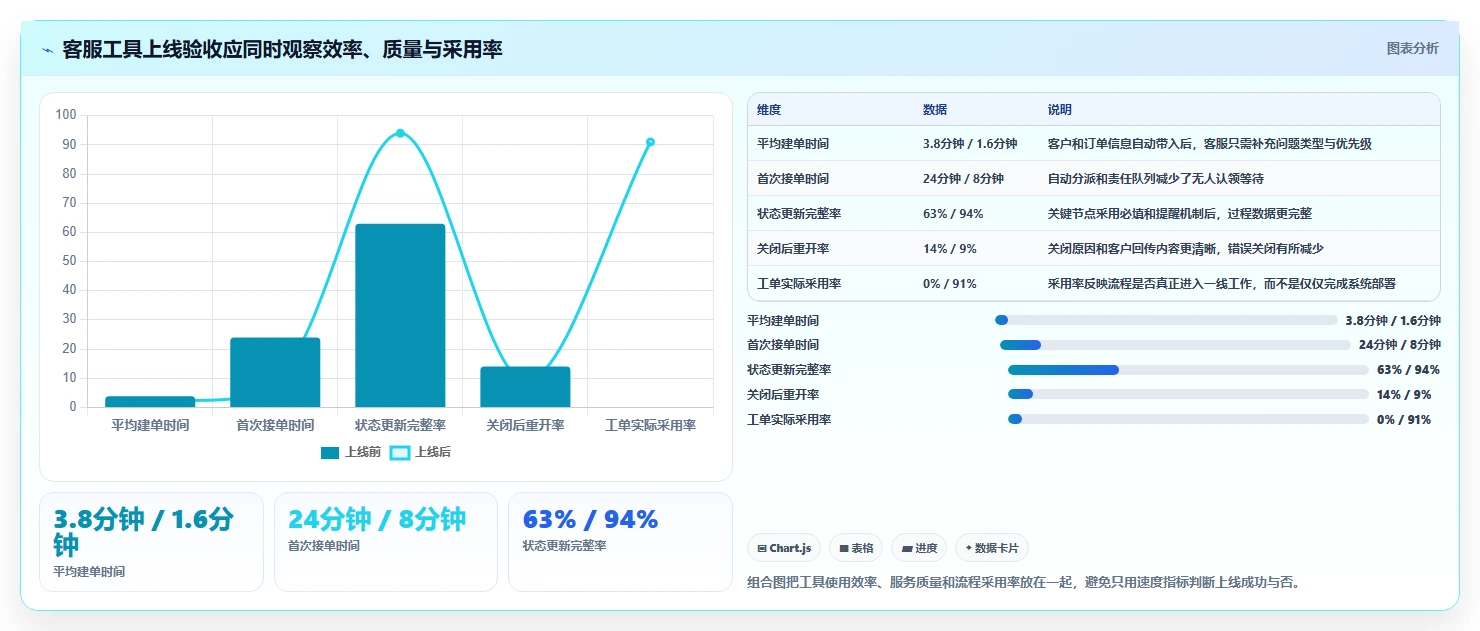Click the 状态更新完整率 progress bar

click(1188, 370)
